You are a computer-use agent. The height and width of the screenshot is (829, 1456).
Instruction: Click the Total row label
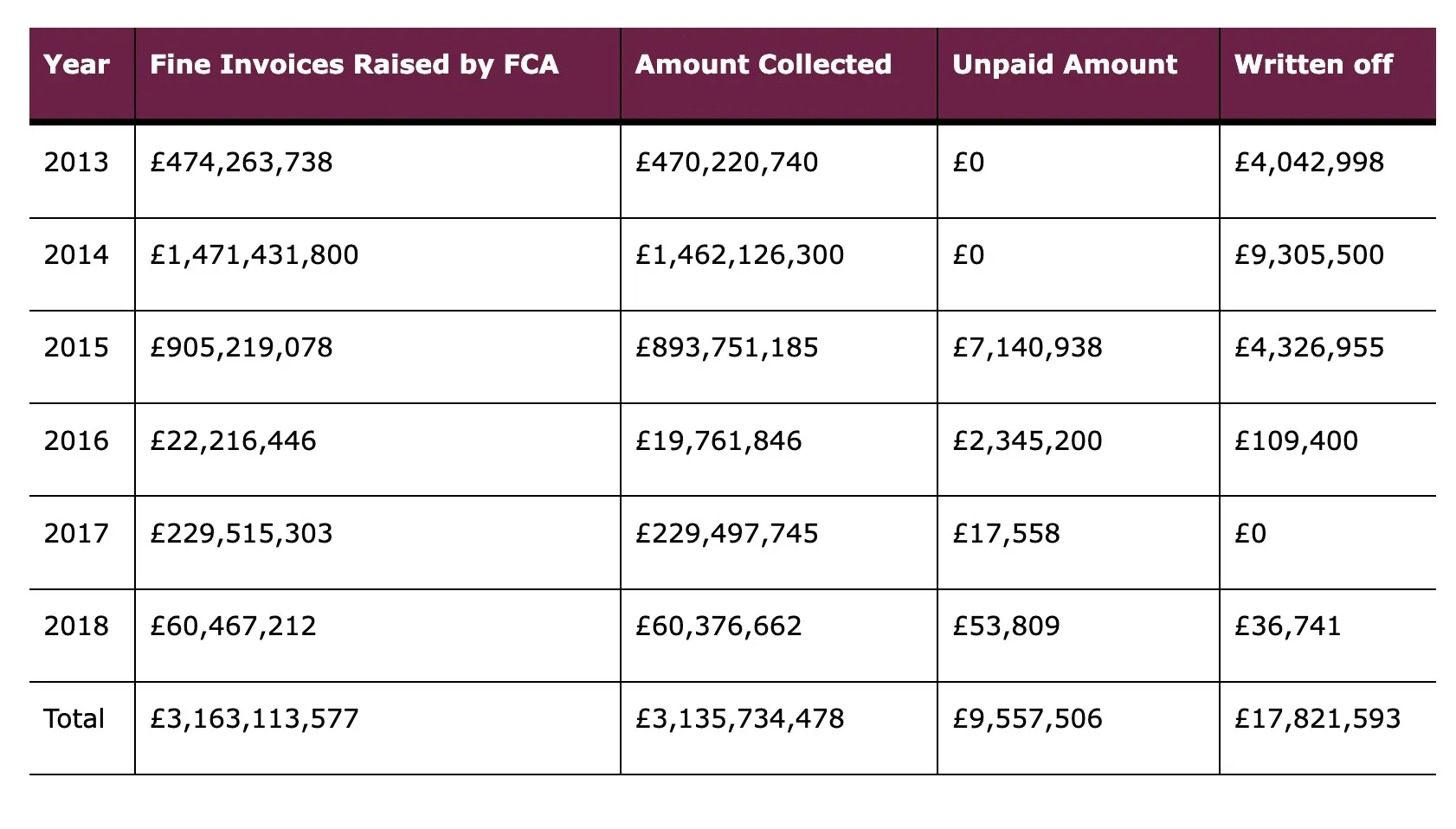click(74, 719)
